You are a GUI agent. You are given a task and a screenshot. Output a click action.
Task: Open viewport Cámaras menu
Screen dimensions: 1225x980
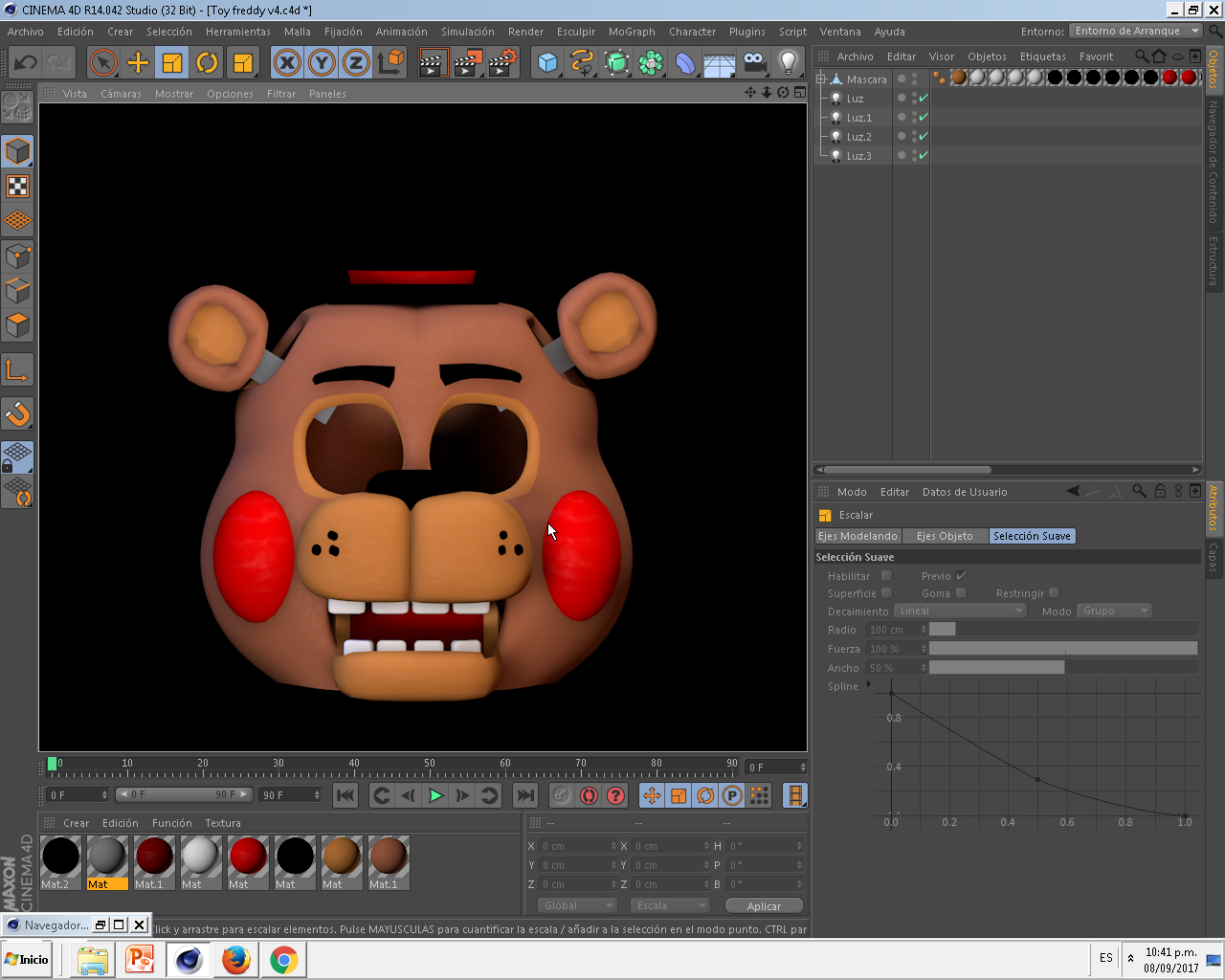(x=121, y=94)
